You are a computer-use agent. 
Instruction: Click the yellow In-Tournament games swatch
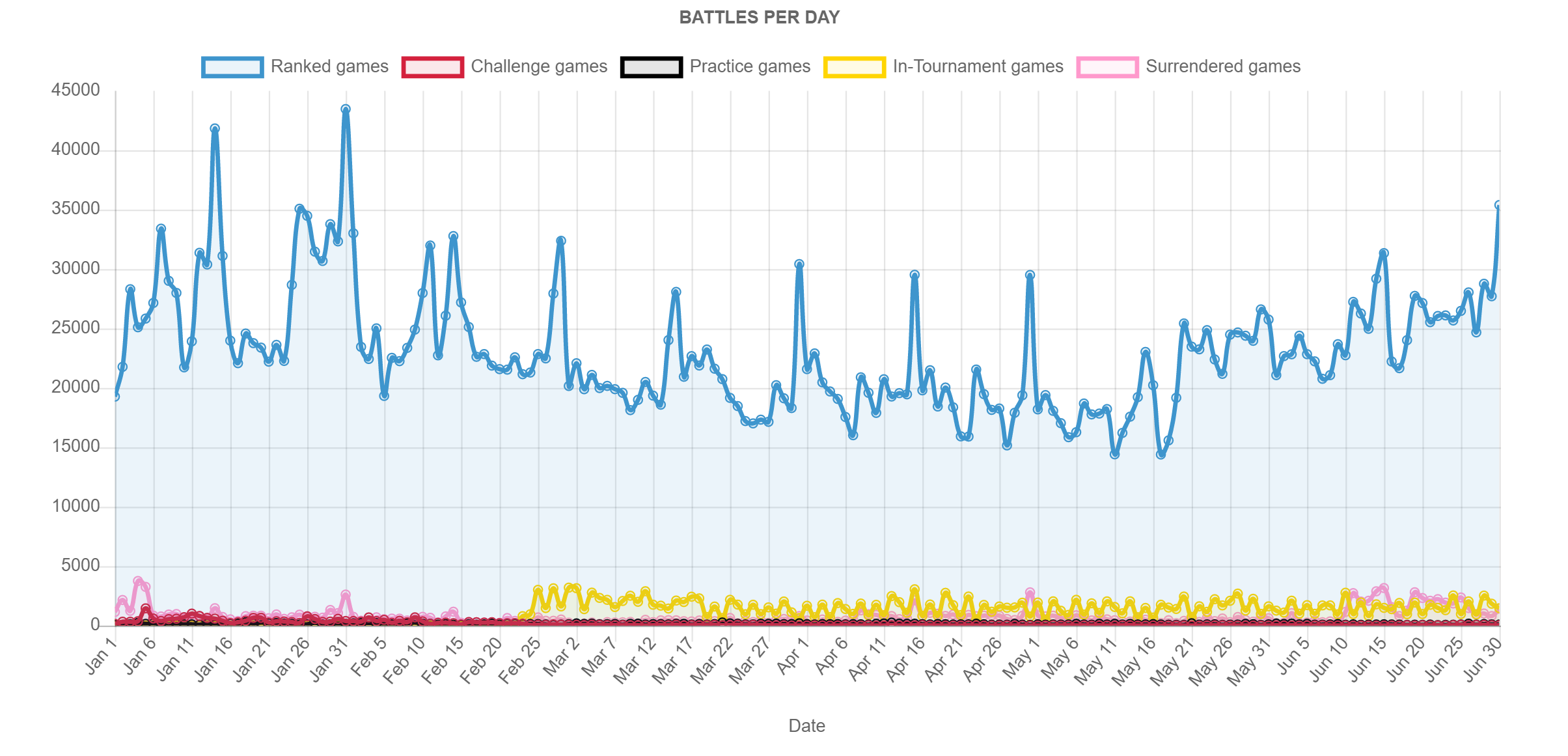pyautogui.click(x=855, y=67)
